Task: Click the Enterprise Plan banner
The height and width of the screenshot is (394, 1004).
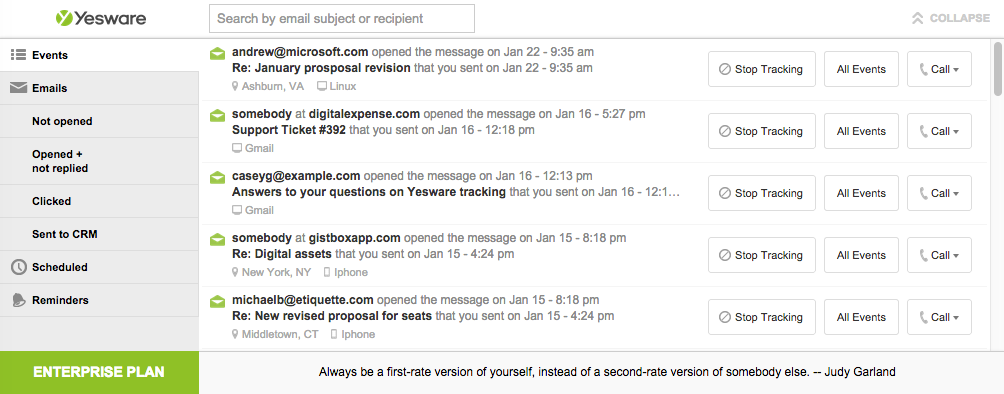Action: click(x=99, y=372)
